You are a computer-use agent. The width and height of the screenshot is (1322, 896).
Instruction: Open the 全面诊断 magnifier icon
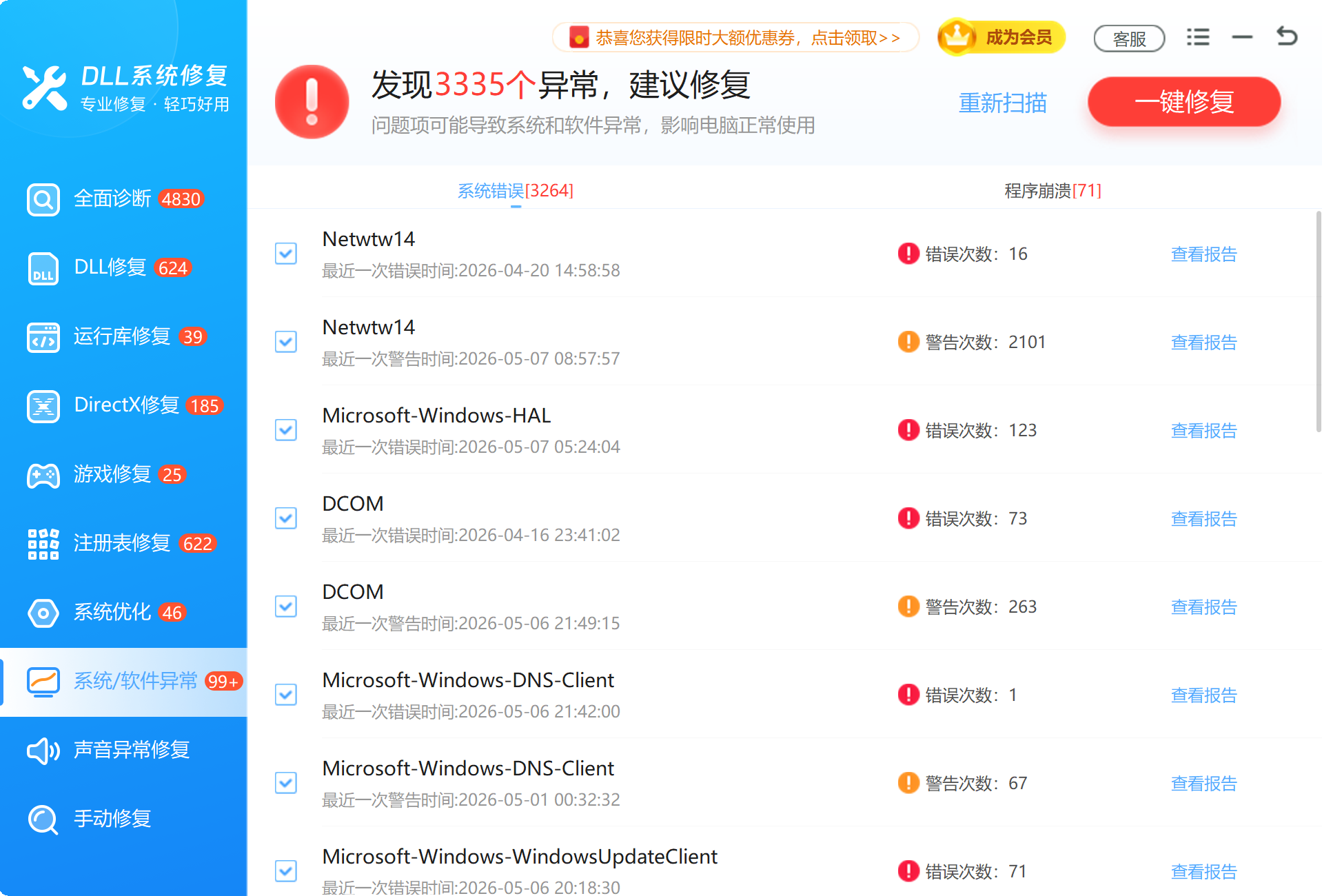point(43,199)
